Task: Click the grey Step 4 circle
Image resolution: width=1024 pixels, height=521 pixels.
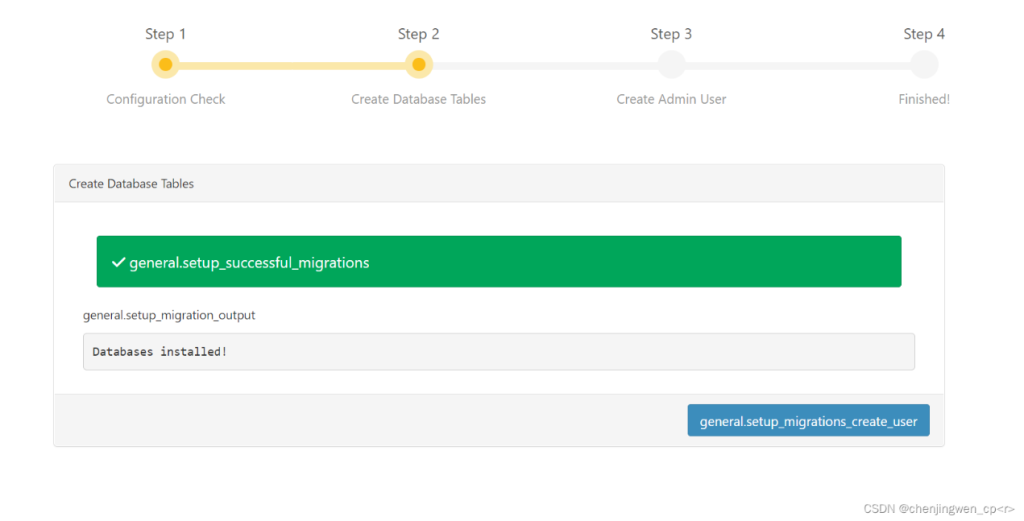Action: coord(924,65)
